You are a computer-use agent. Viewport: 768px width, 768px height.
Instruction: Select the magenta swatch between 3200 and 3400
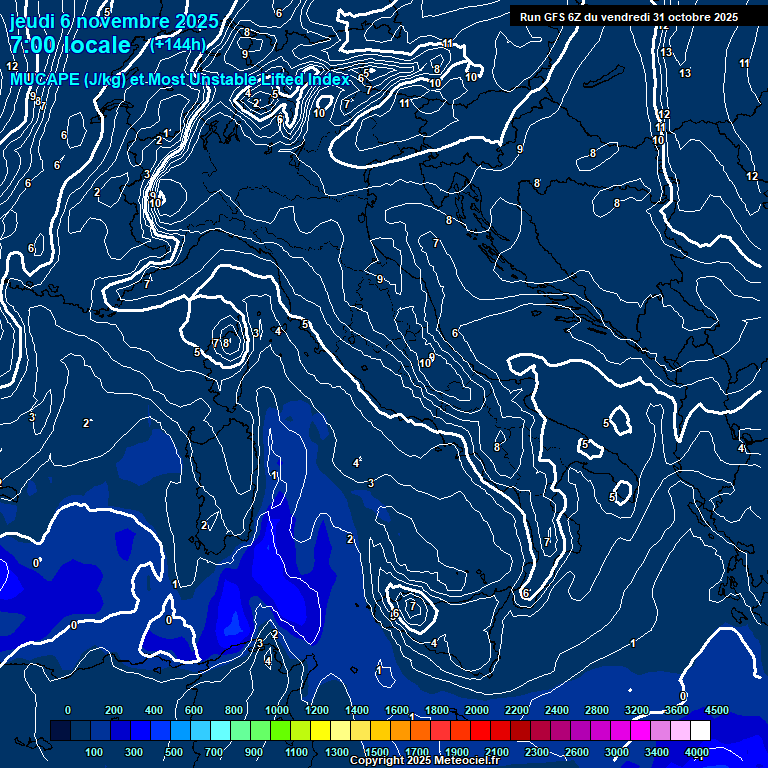640,730
